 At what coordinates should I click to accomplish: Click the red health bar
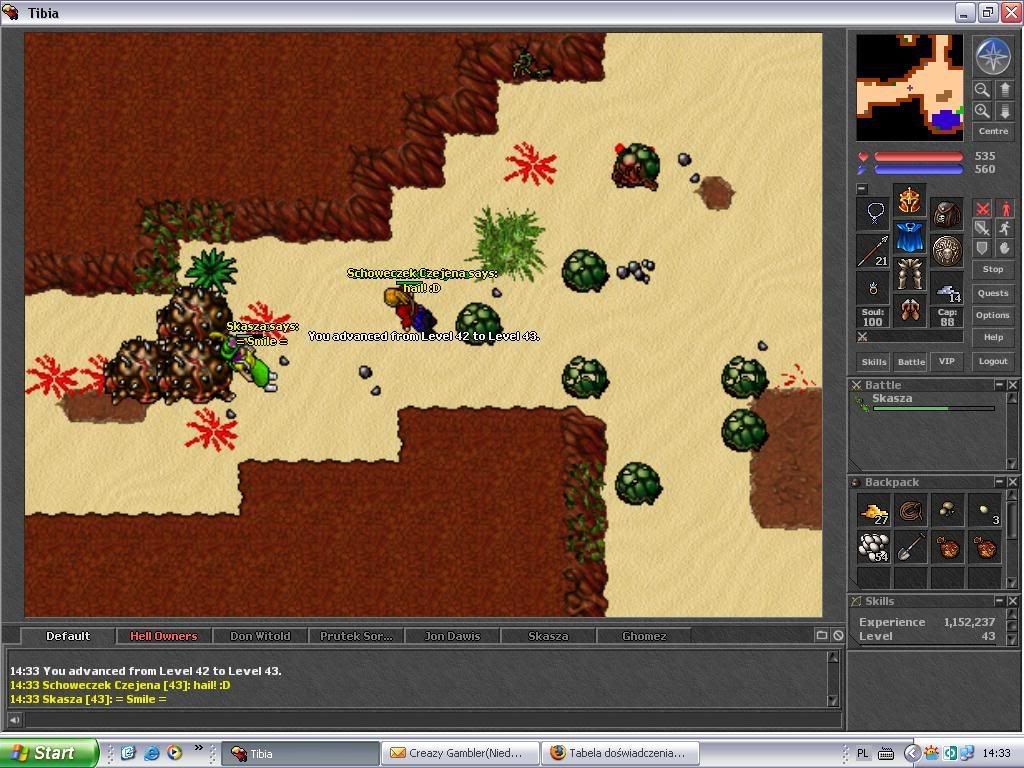[918, 157]
